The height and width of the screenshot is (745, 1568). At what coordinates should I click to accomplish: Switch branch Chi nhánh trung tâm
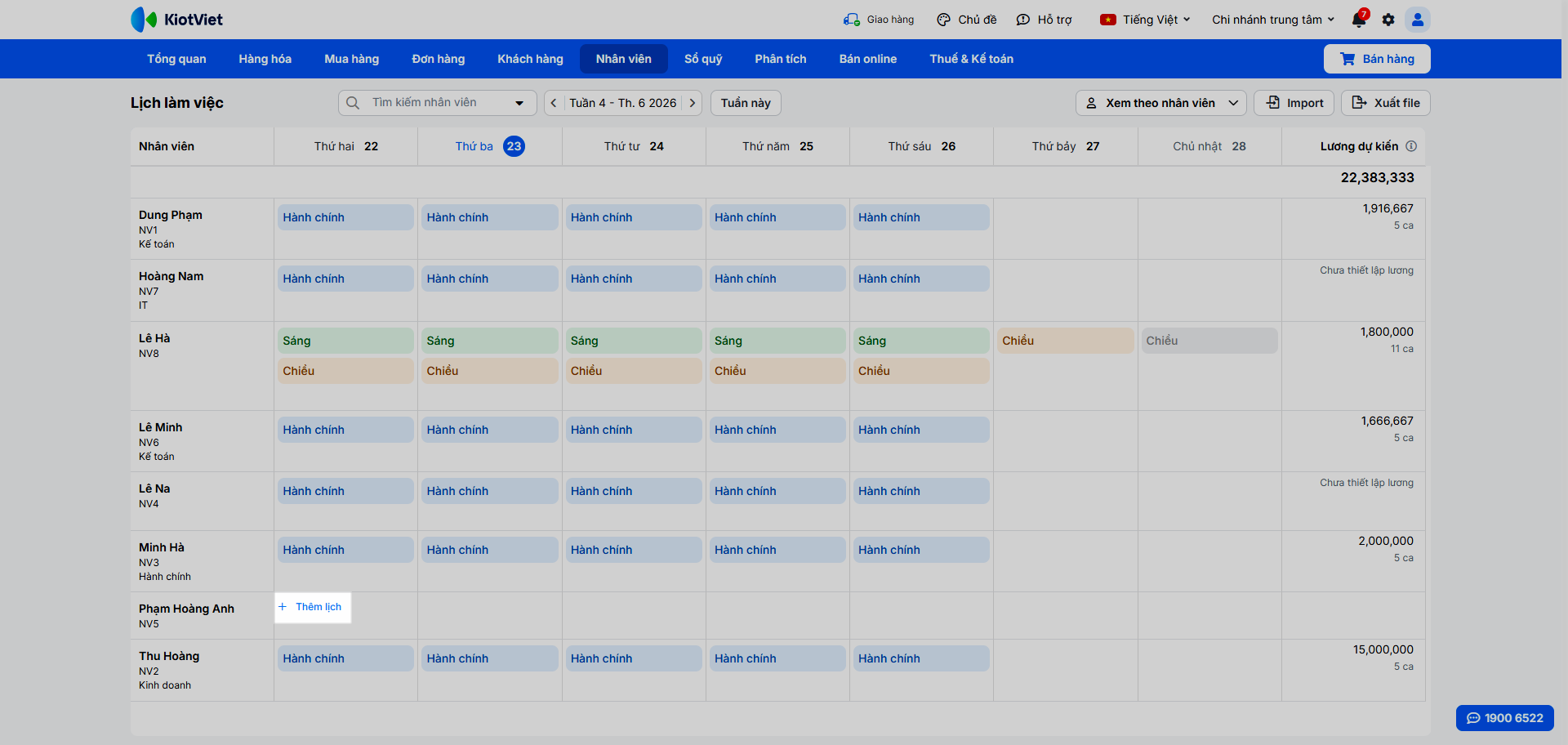pos(1273,20)
